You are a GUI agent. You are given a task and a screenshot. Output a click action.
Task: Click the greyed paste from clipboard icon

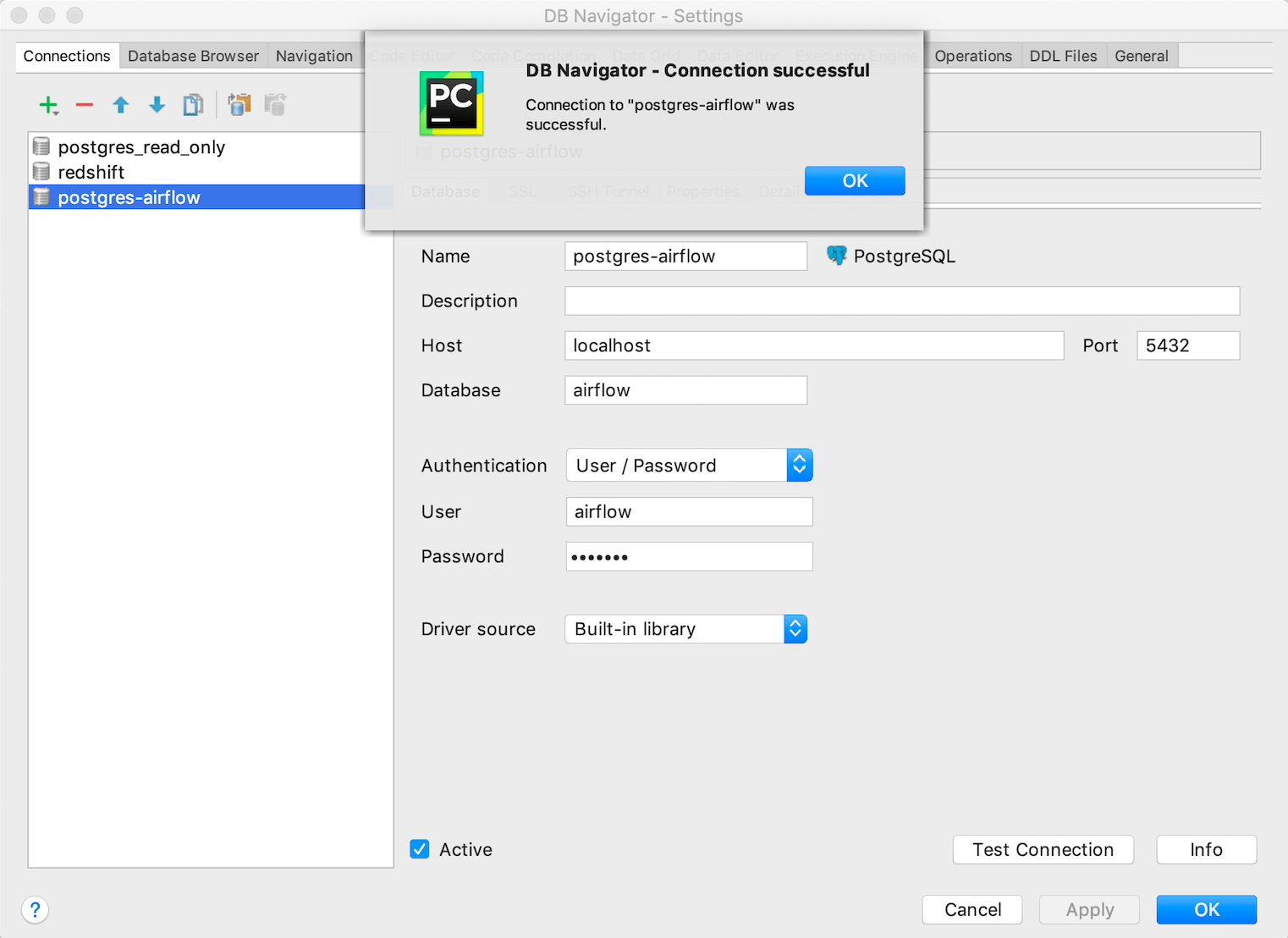click(x=275, y=105)
